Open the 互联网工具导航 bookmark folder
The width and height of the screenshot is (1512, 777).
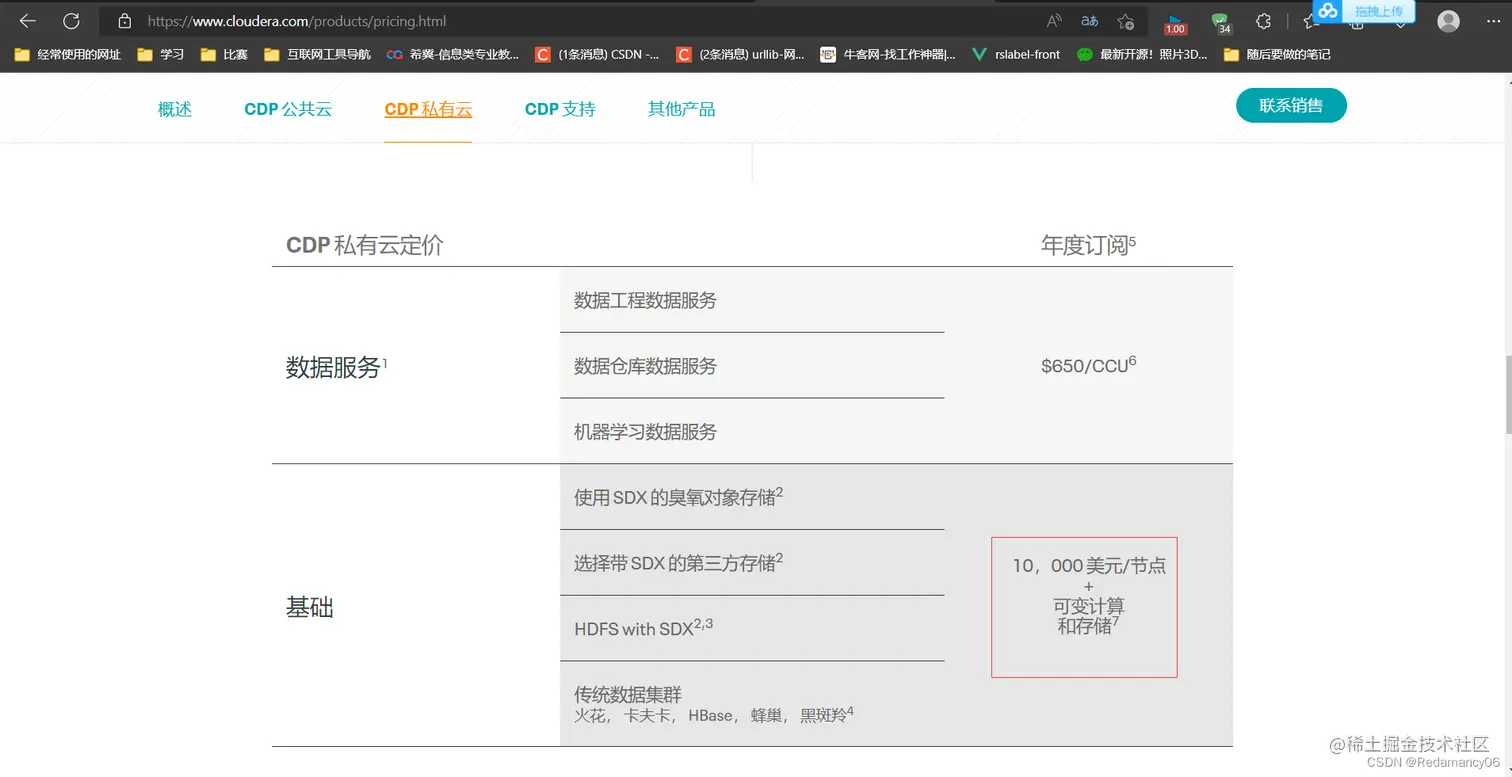tap(318, 54)
